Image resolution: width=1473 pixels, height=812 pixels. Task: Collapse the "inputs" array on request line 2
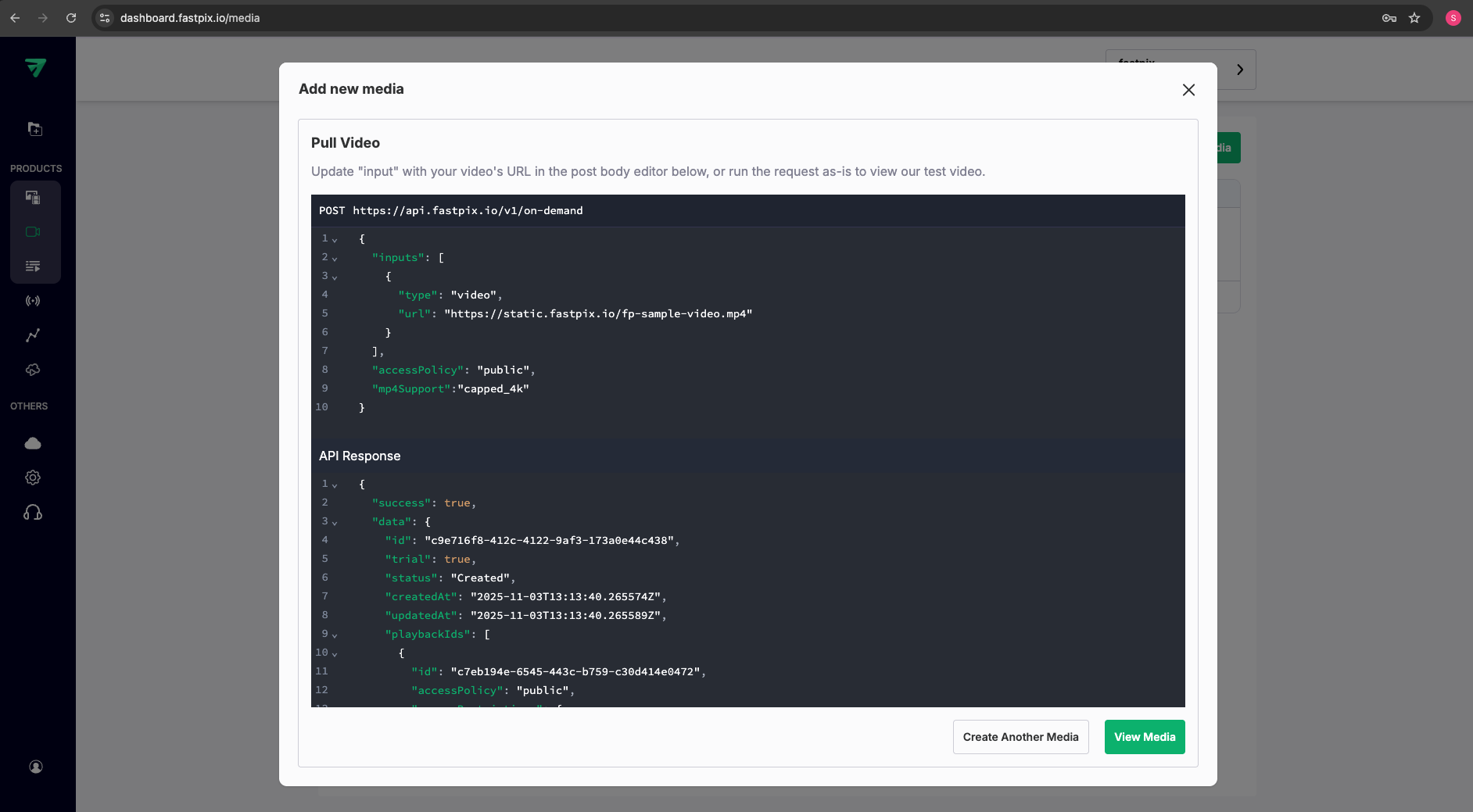pyautogui.click(x=335, y=259)
